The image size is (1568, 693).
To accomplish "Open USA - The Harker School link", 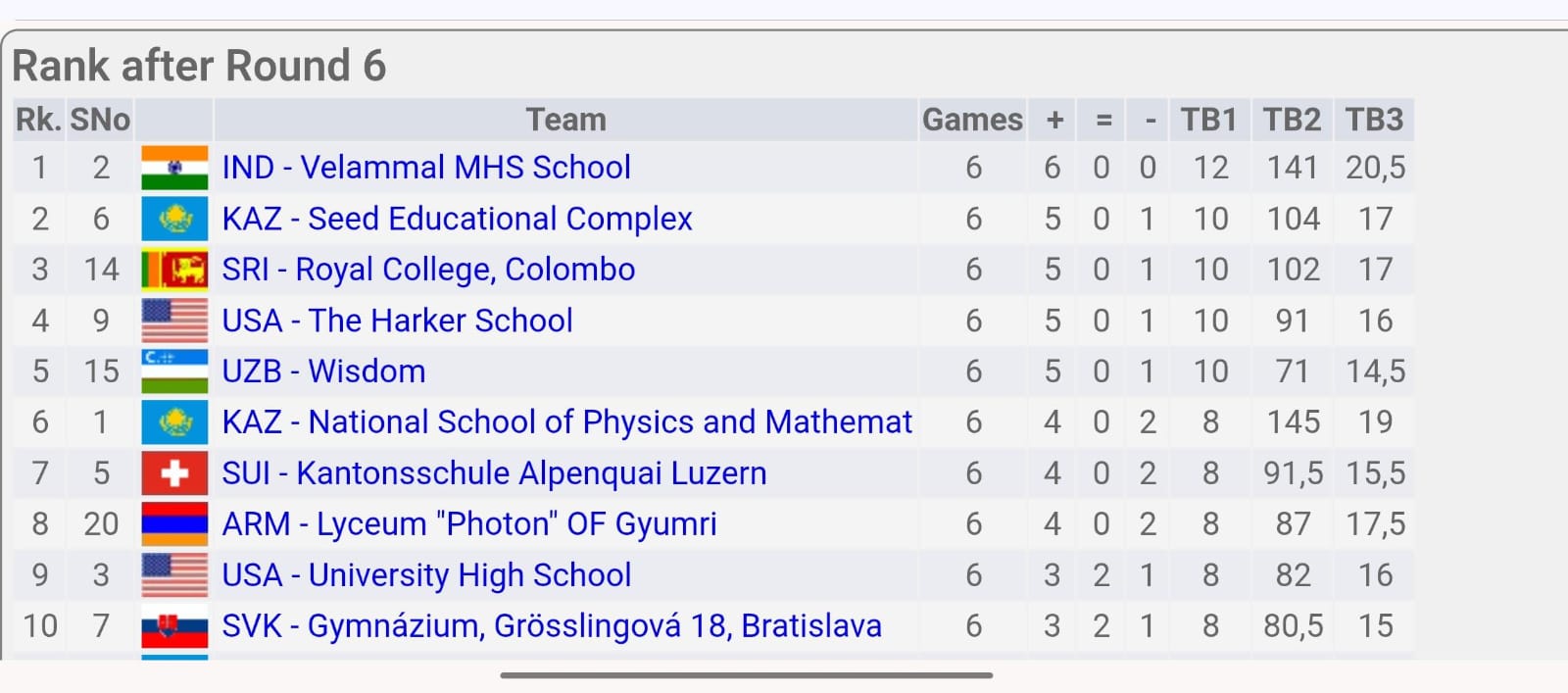I will click(397, 321).
